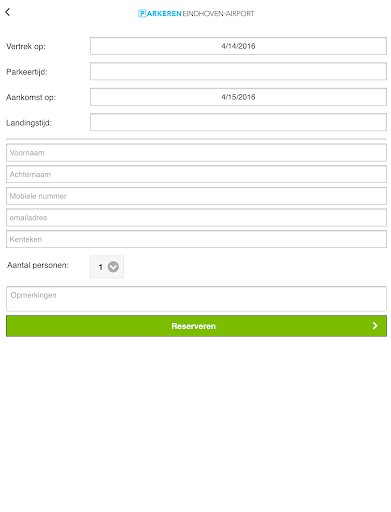
Task: Select the Parkeertijd time field
Action: (x=238, y=71)
